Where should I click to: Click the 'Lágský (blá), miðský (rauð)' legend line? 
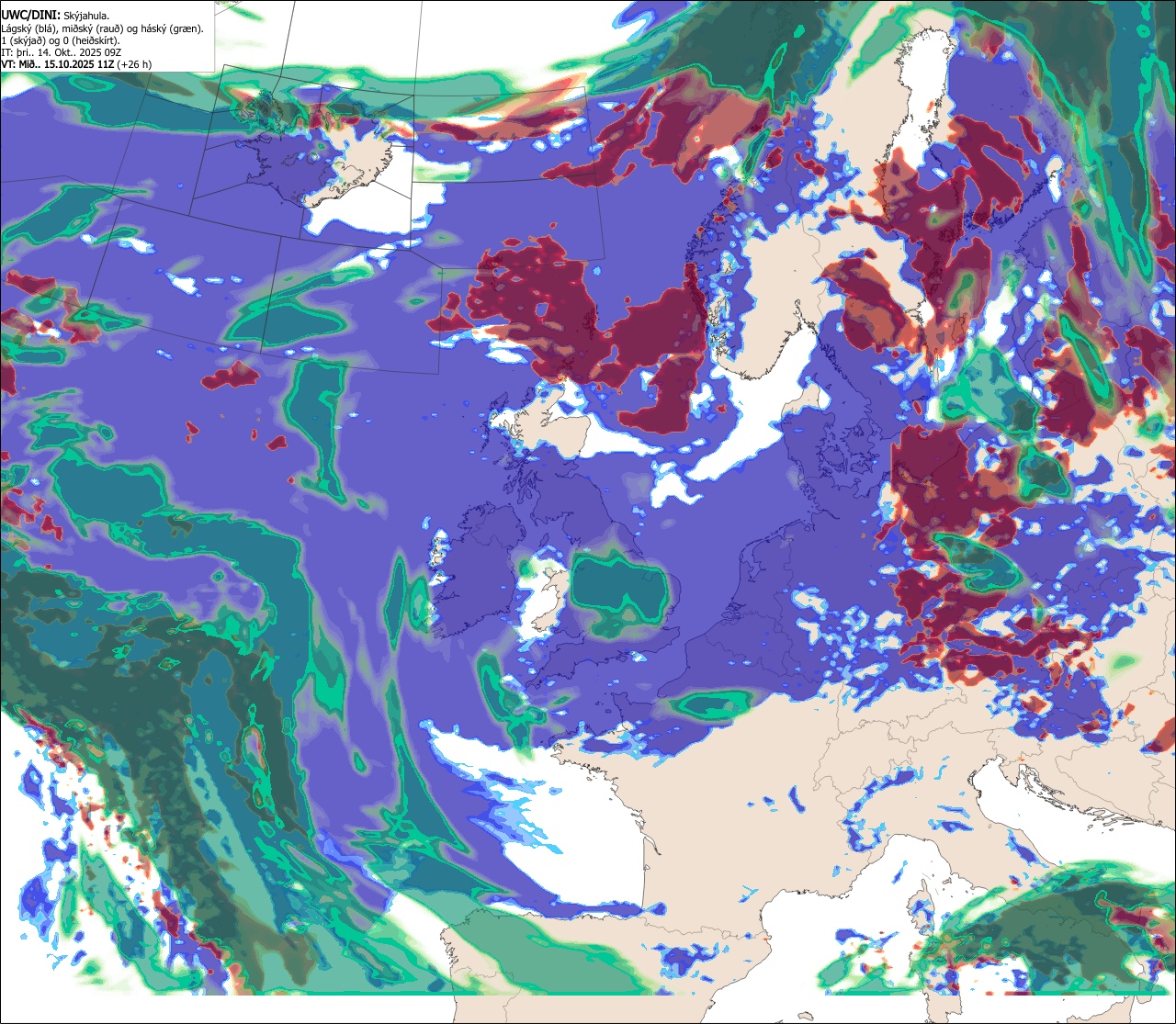tap(103, 28)
